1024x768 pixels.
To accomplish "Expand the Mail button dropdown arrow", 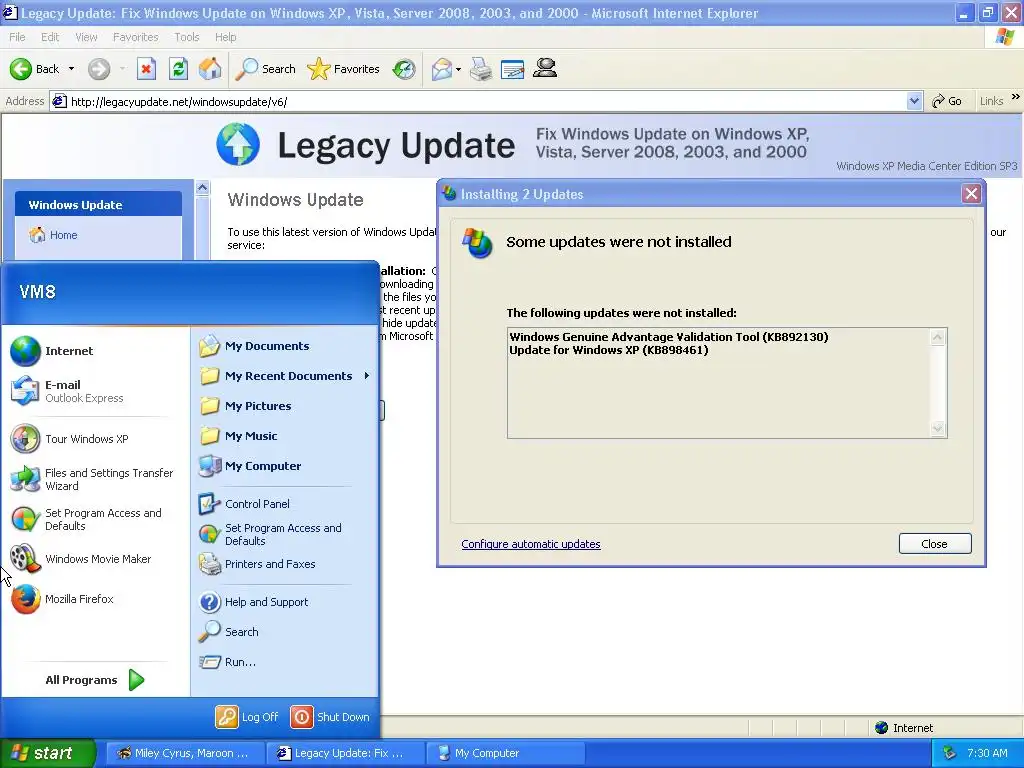I will pyautogui.click(x=458, y=69).
